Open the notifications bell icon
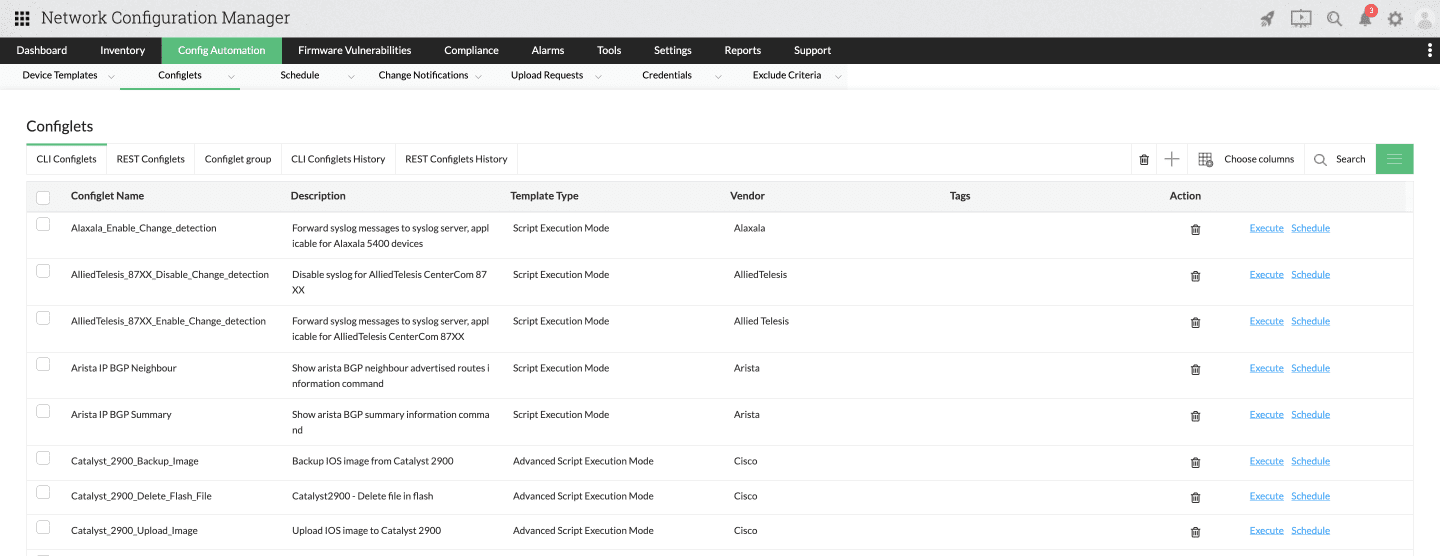Image resolution: width=1440 pixels, height=556 pixels. pos(1365,18)
